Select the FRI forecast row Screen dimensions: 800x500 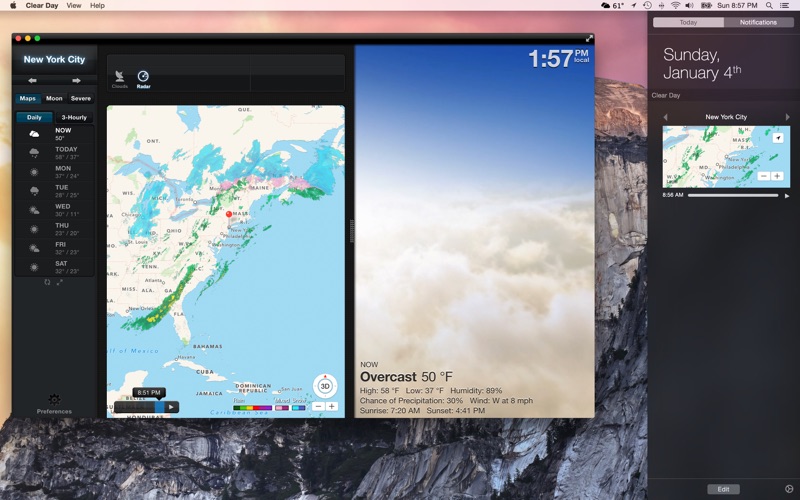54,248
